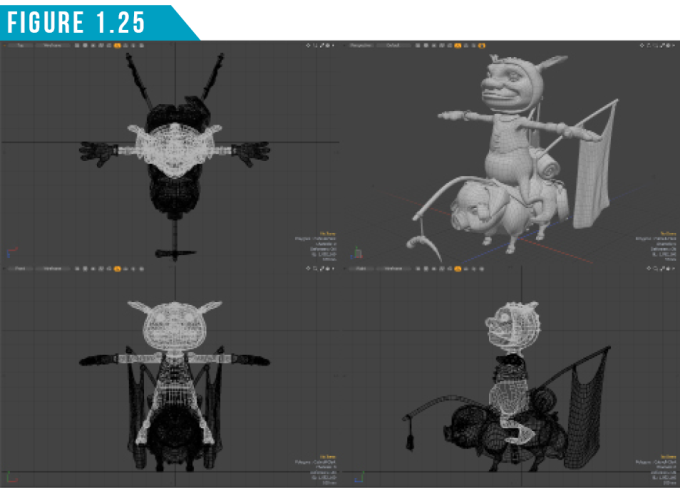The image size is (680, 488).
Task: Click the pan view icon in Front viewport
Action: tap(309, 270)
